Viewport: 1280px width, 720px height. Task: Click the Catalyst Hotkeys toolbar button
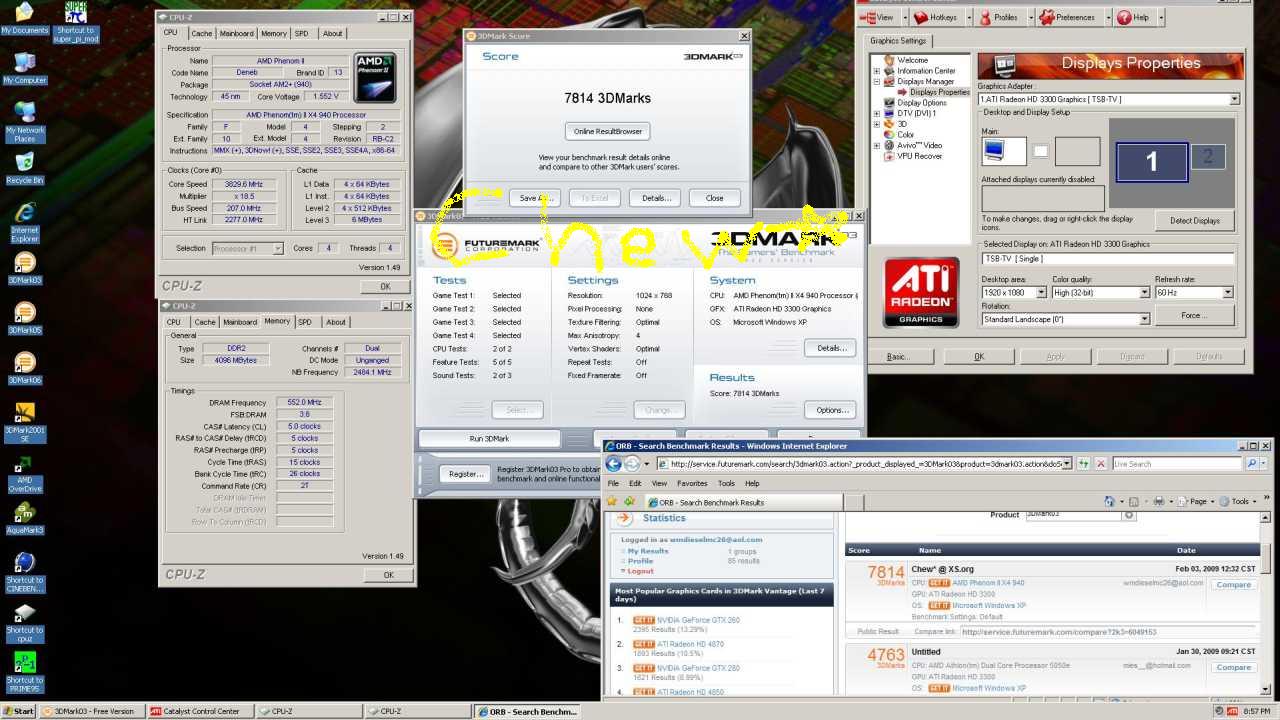pos(936,17)
